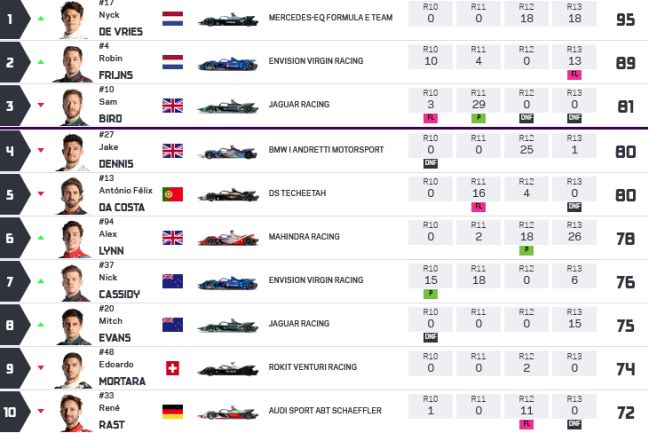Image resolution: width=649 pixels, height=433 pixels.
Task: Open the Audi Sport ABT Schaeffler team name
Action: 325,411
